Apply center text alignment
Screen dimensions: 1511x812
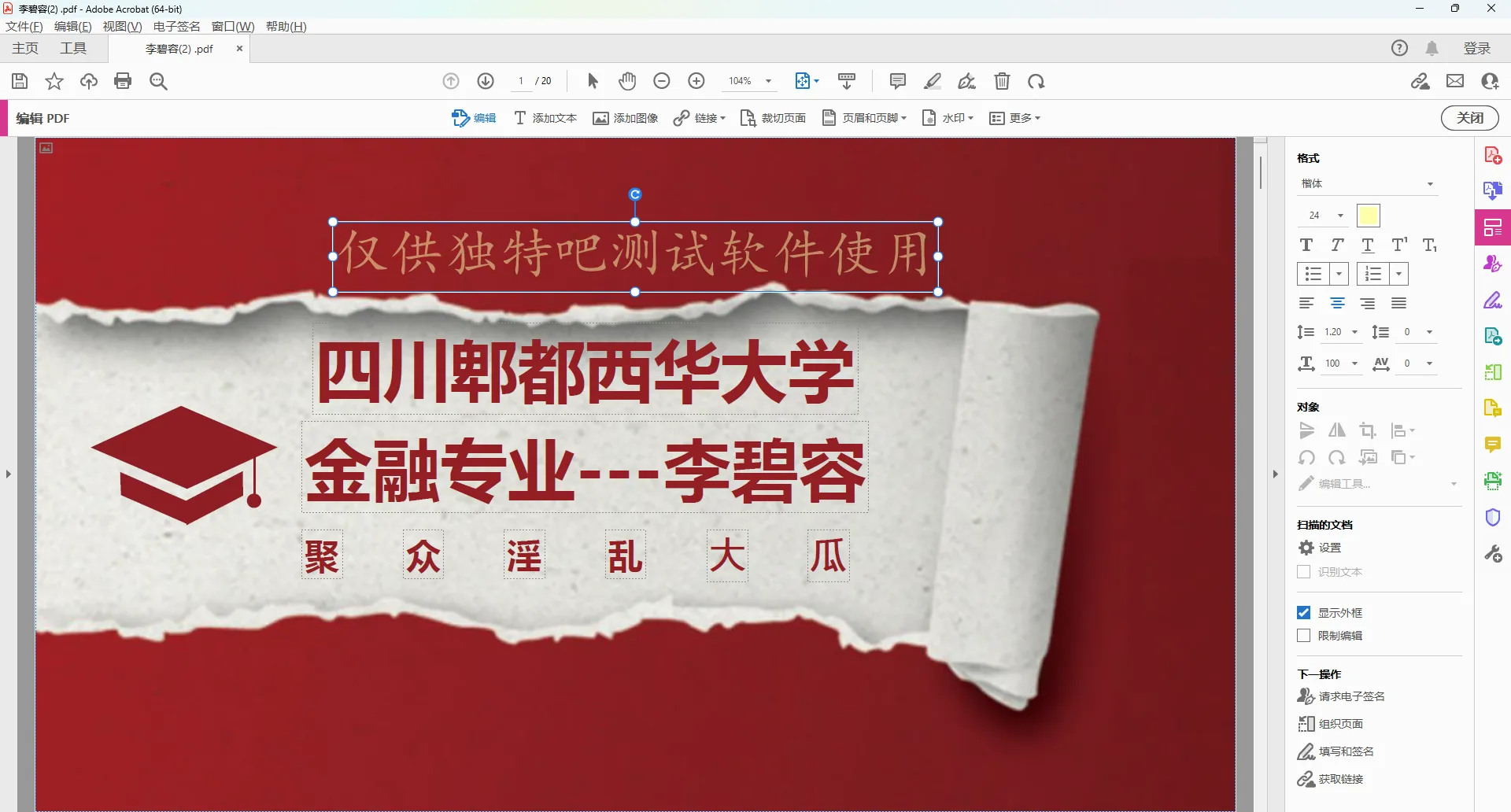pos(1337,303)
